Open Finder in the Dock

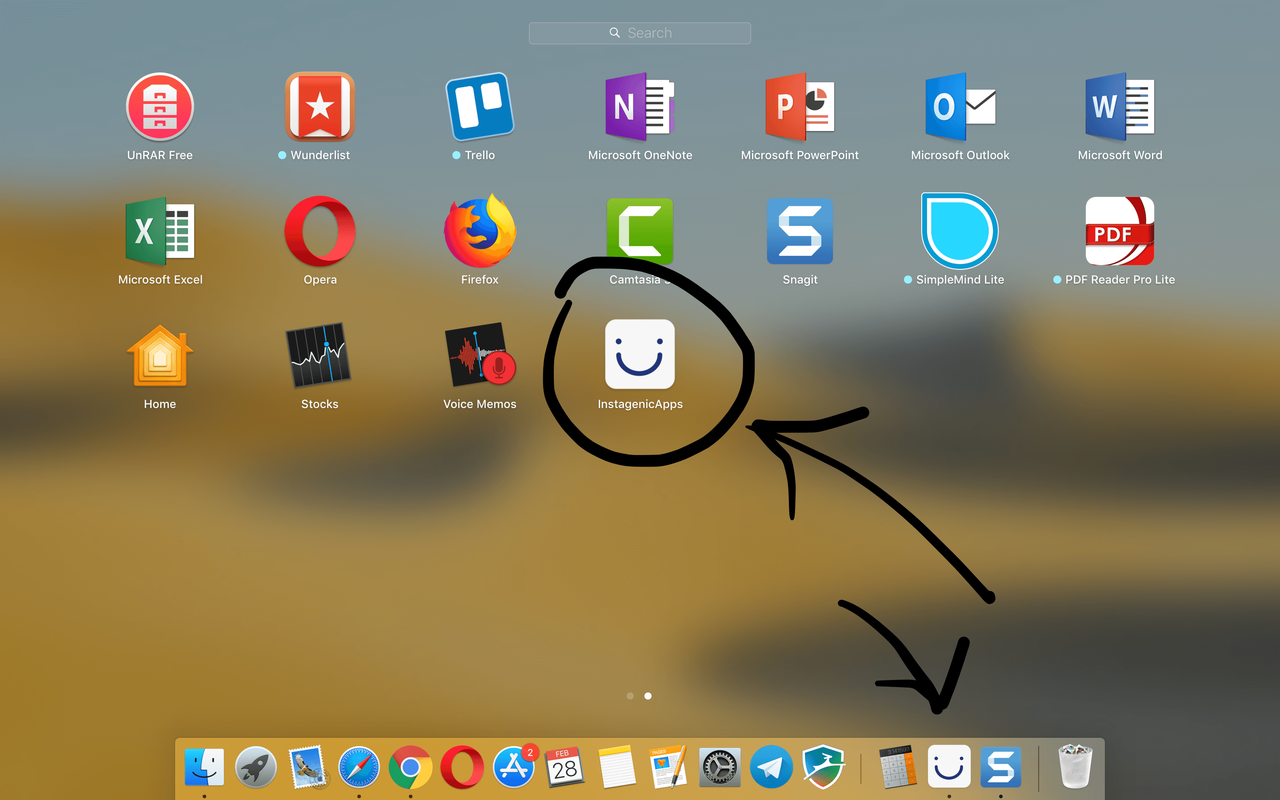[205, 767]
